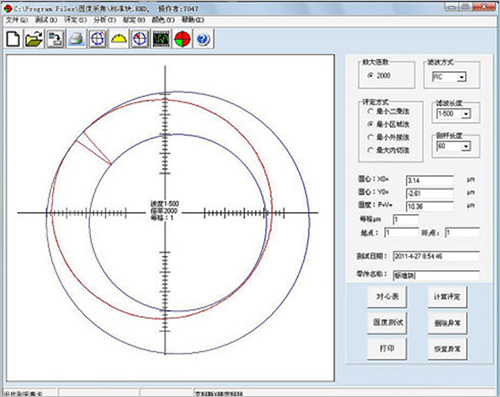Click the 对心表 button

(387, 297)
